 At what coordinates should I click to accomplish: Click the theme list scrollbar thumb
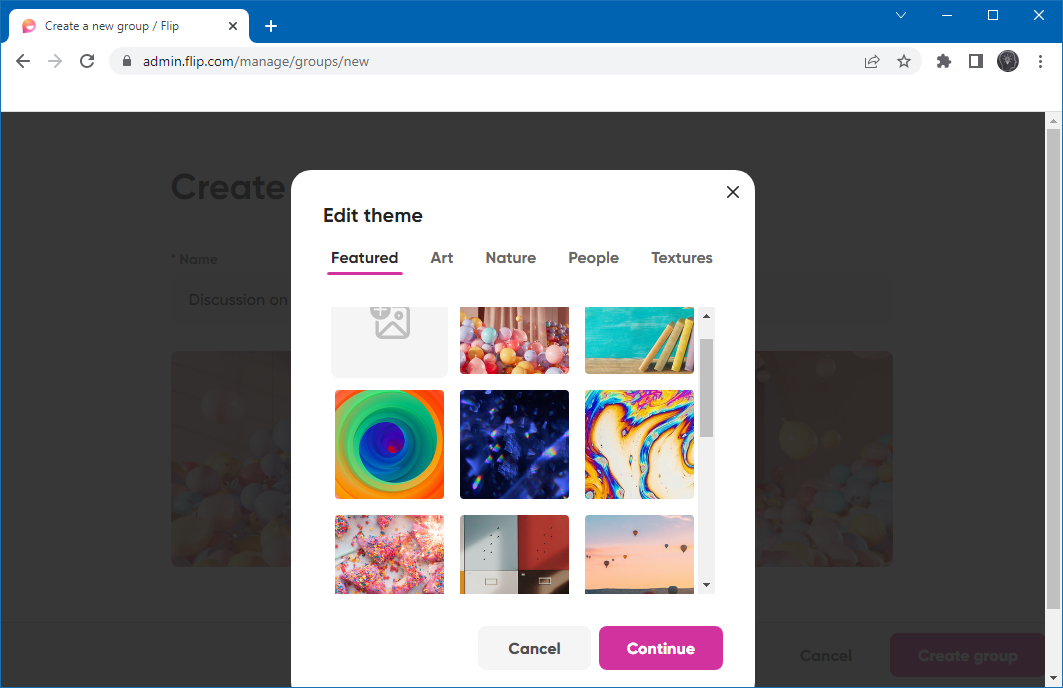[706, 388]
